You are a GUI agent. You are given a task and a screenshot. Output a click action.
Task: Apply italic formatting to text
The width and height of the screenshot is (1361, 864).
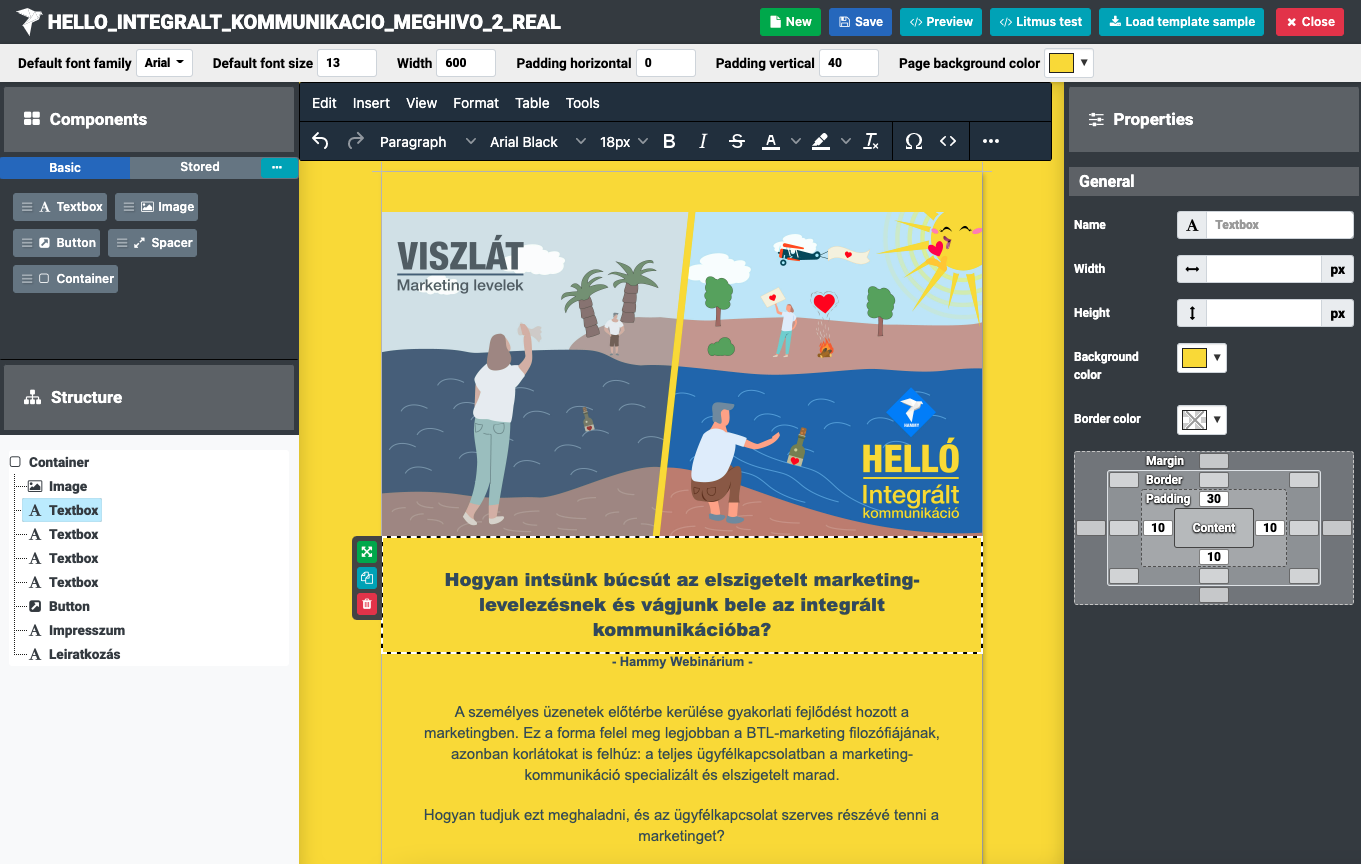pos(703,141)
